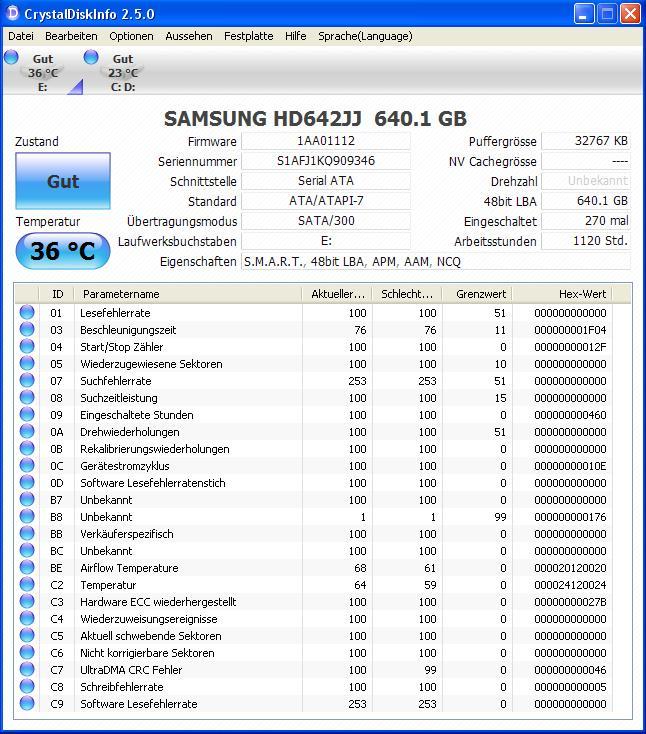Click hex value 000000001F04
Screen dimensions: 646x734
click(x=570, y=330)
